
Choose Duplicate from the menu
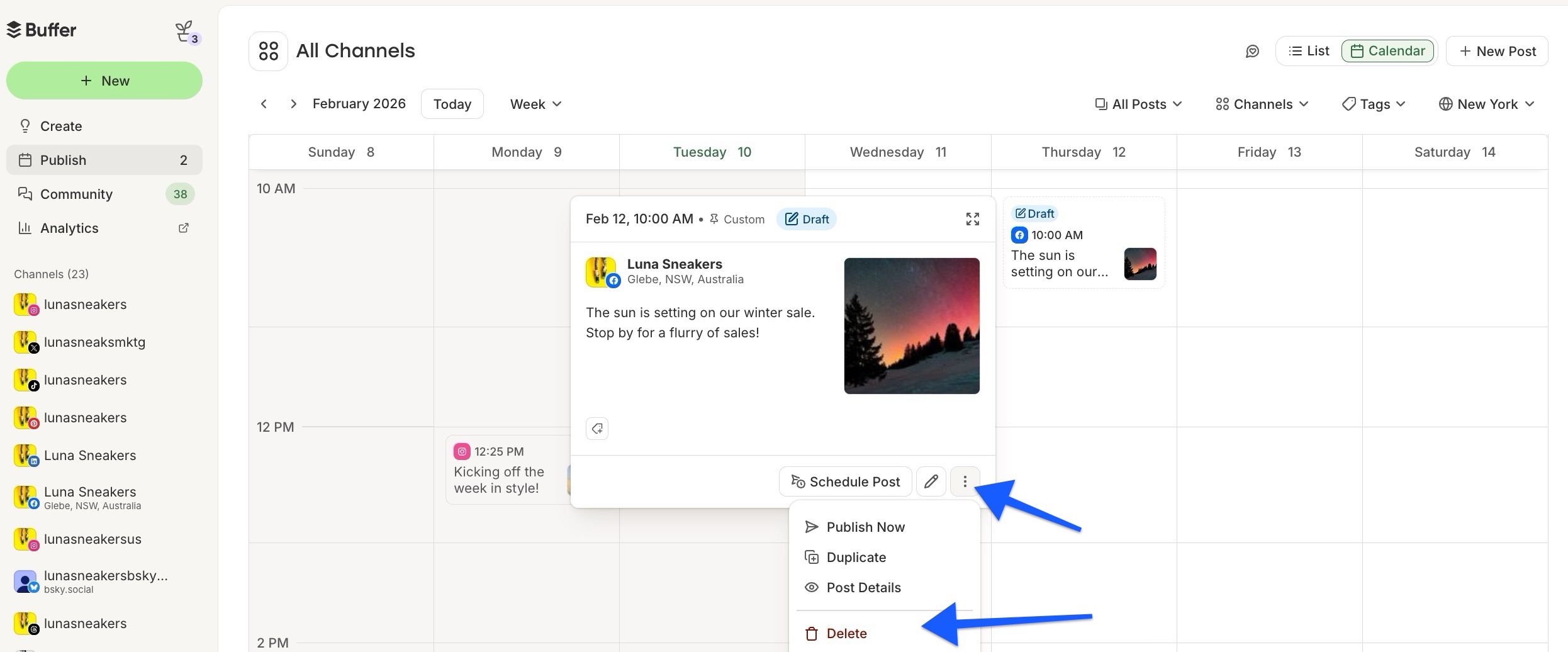click(x=884, y=558)
